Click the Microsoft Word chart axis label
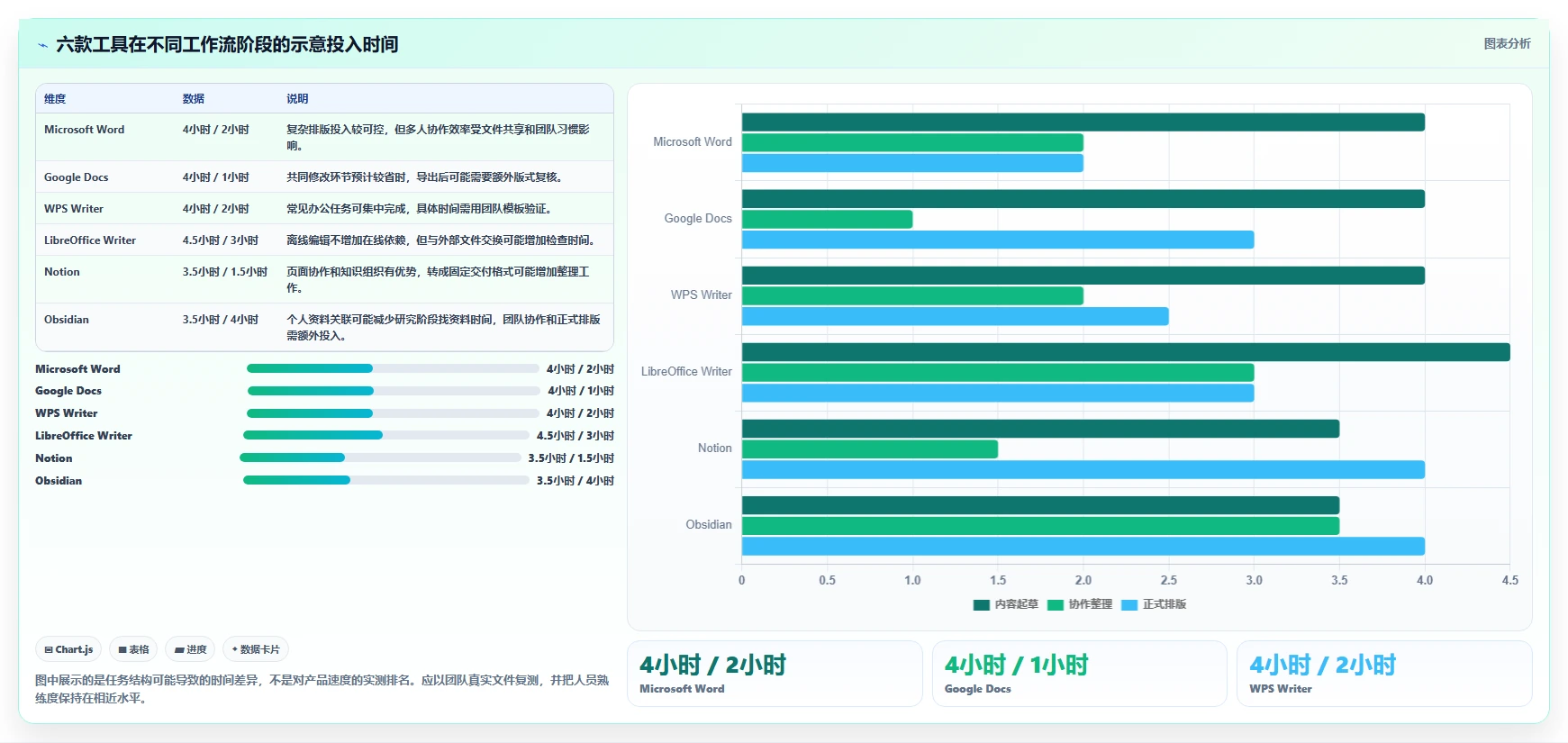 click(693, 142)
